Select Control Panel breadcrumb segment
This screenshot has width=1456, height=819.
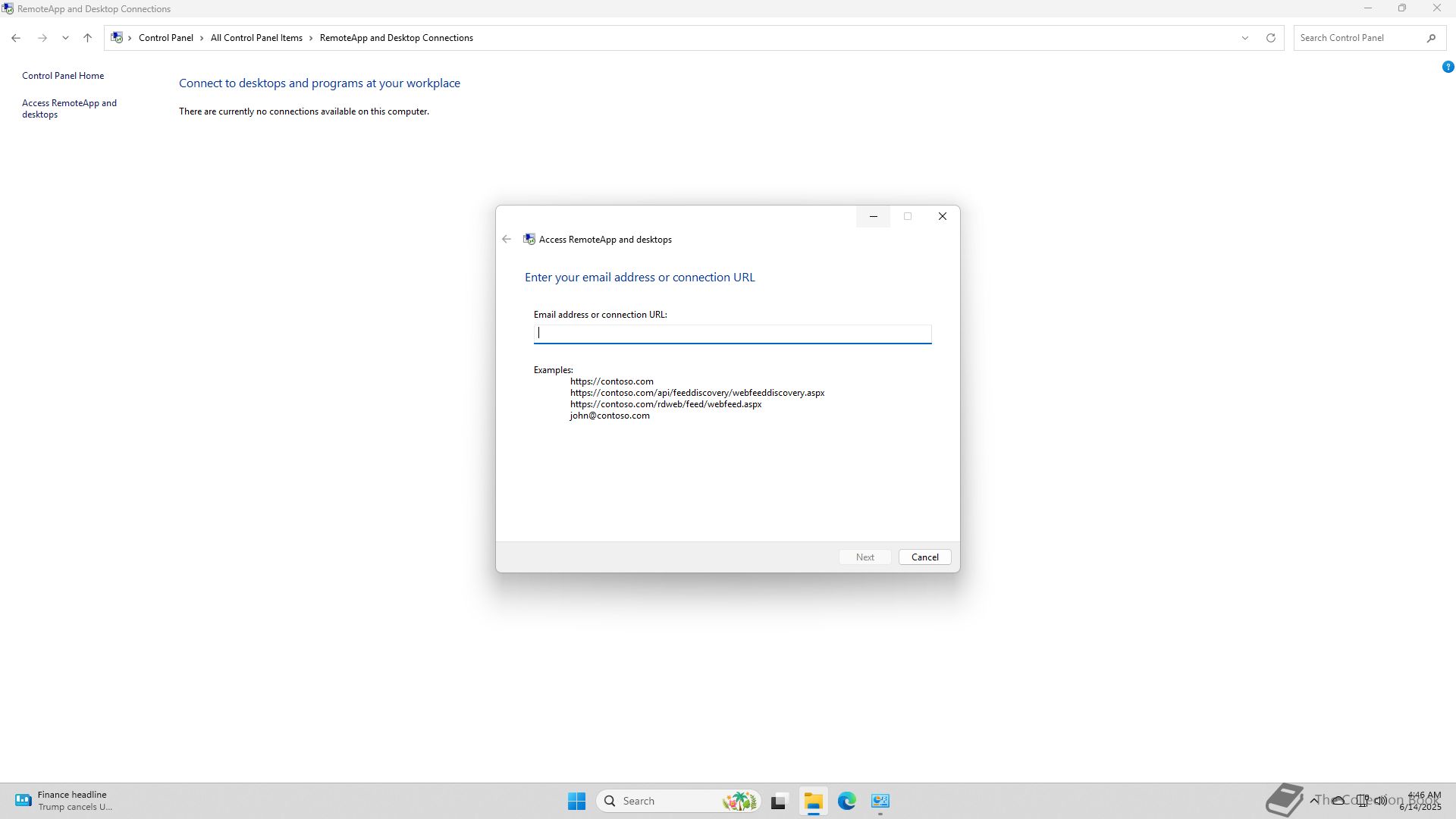[165, 38]
